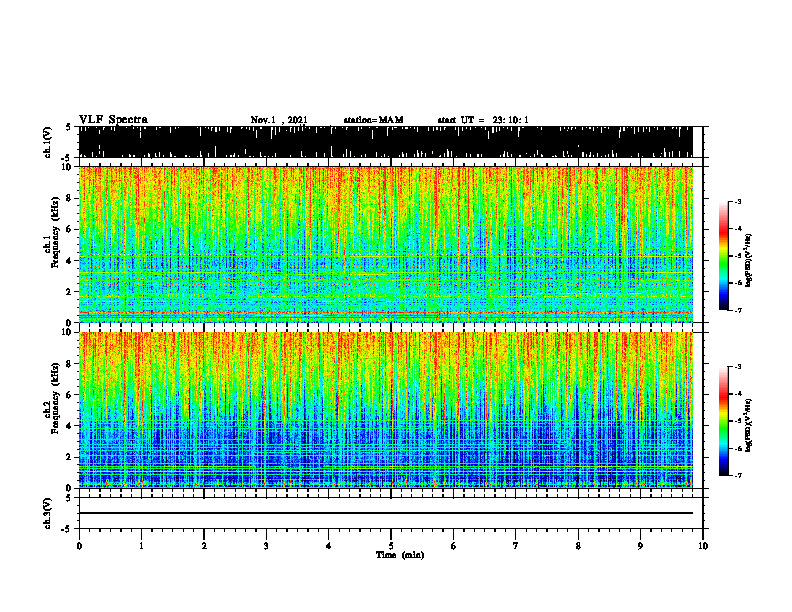Image resolution: width=792 pixels, height=612 pixels.
Task: Click the ch.2 spectrogram color bar
Action: point(724,421)
